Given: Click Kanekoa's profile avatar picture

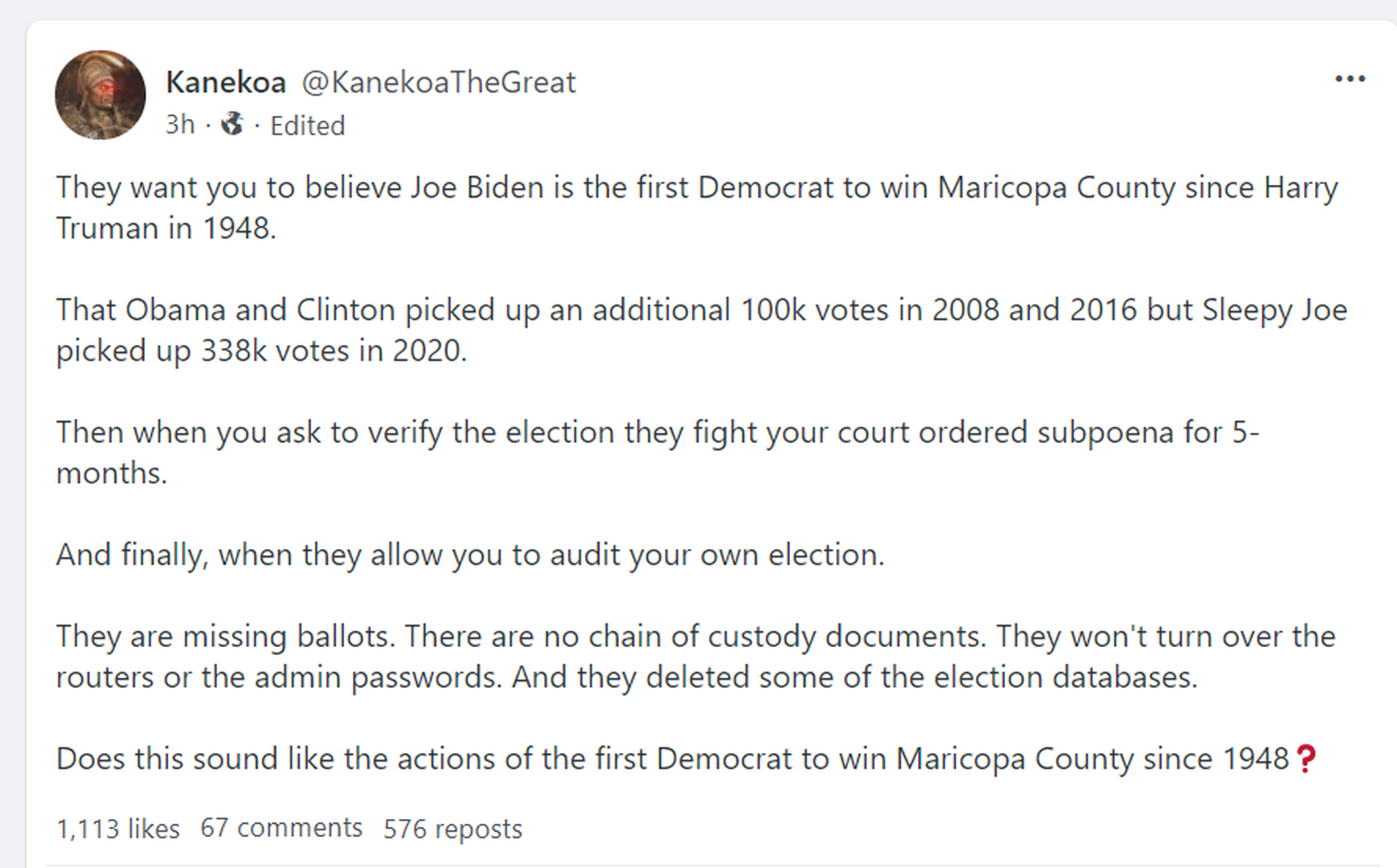Looking at the screenshot, I should coord(100,95).
